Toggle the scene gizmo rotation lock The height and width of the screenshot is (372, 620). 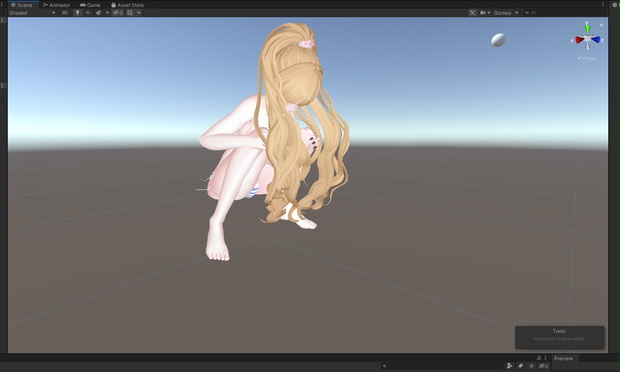(601, 25)
